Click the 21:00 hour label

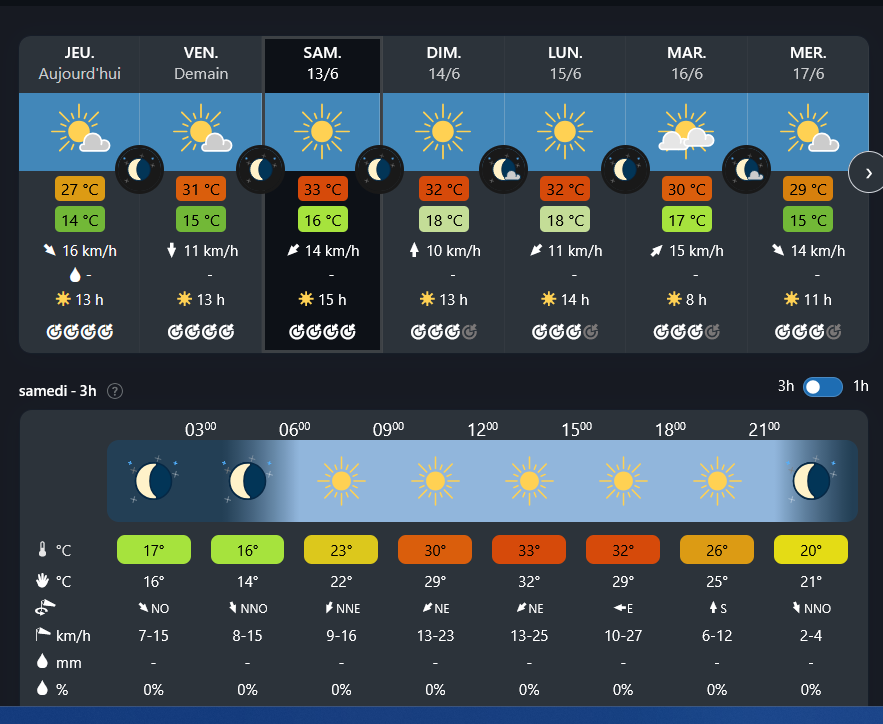pos(764,430)
